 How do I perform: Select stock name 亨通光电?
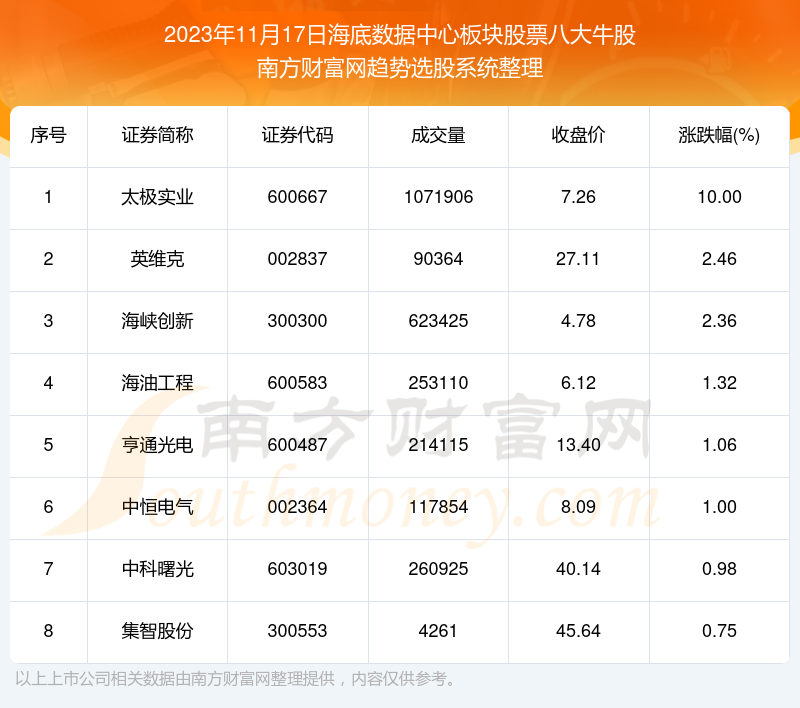[x=157, y=445]
